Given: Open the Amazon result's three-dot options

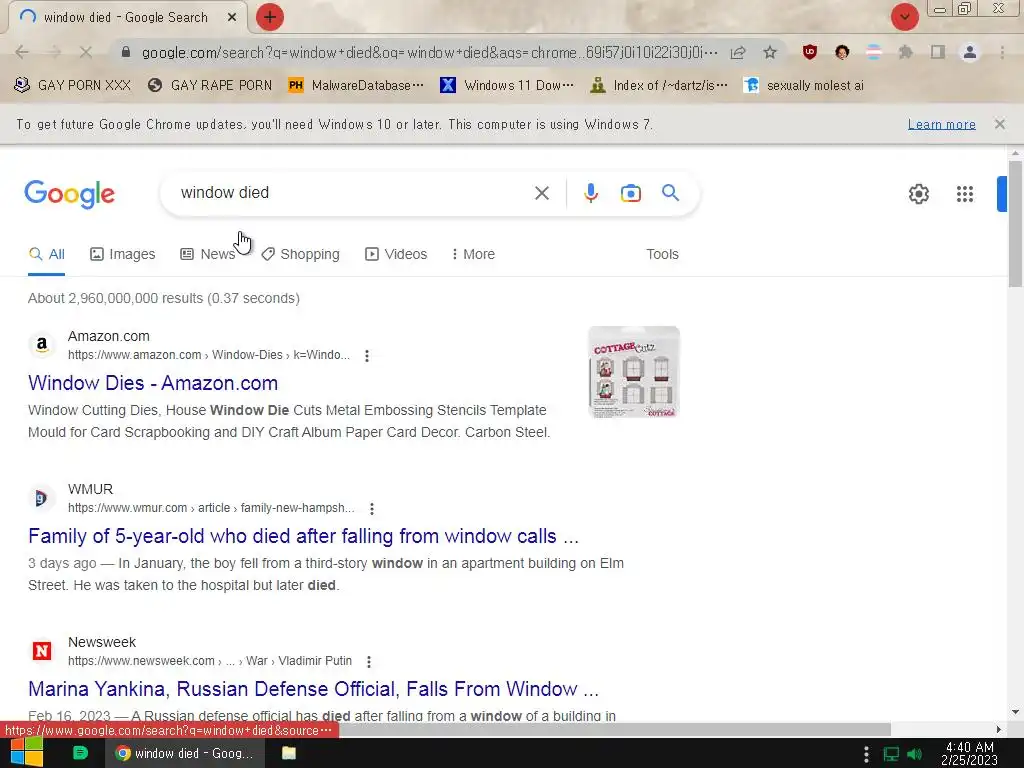Looking at the screenshot, I should pyautogui.click(x=366, y=356).
